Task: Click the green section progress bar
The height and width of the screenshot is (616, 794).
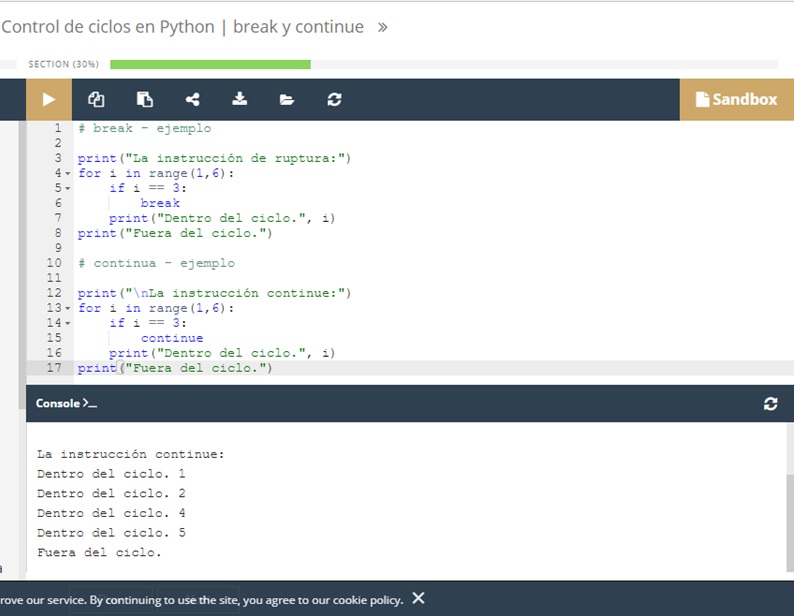Action: coord(210,64)
